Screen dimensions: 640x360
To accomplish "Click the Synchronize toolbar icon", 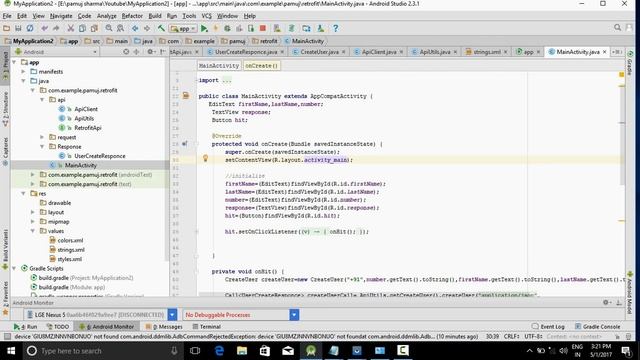I will click(30, 28).
